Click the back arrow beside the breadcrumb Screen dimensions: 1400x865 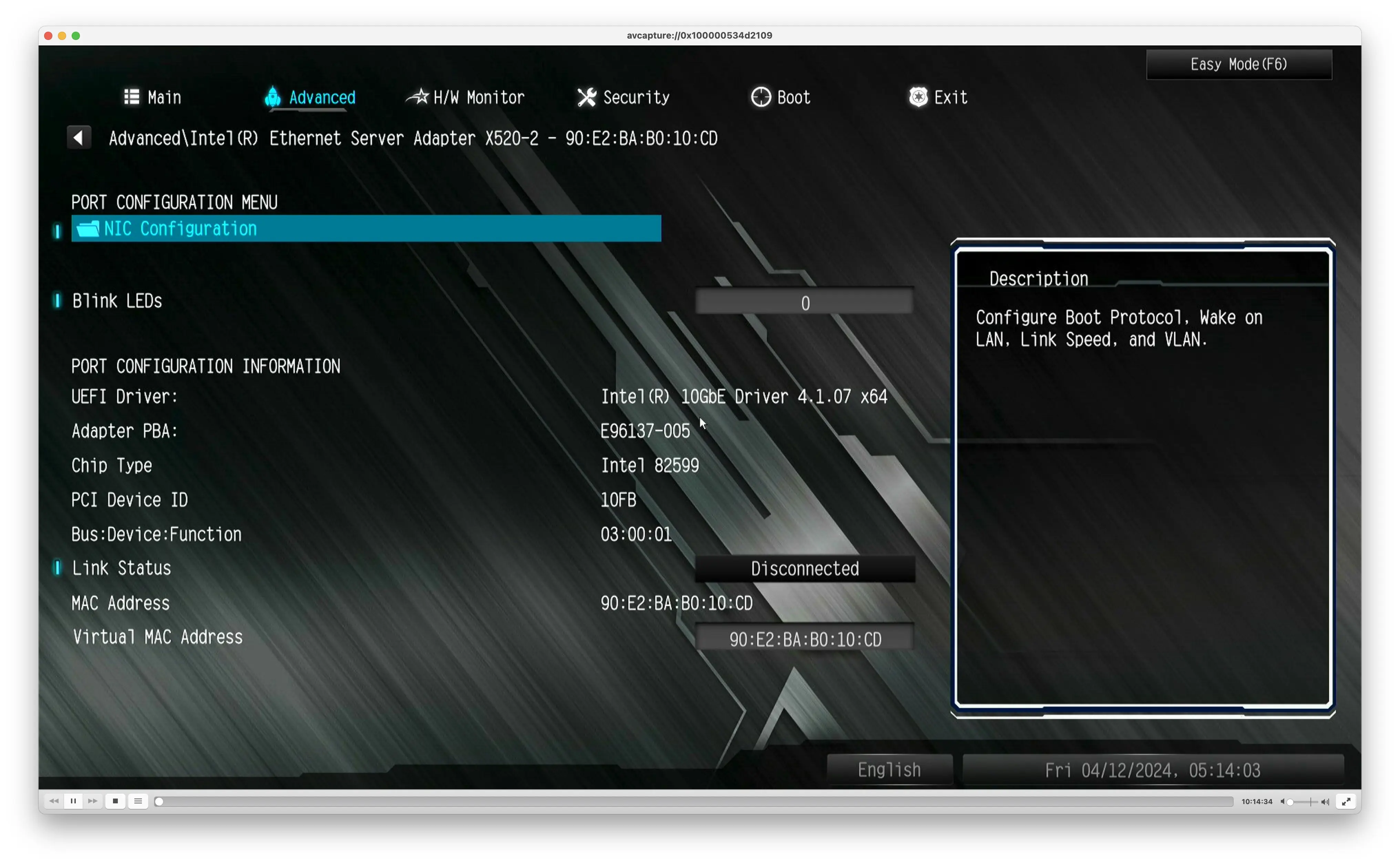click(x=79, y=137)
